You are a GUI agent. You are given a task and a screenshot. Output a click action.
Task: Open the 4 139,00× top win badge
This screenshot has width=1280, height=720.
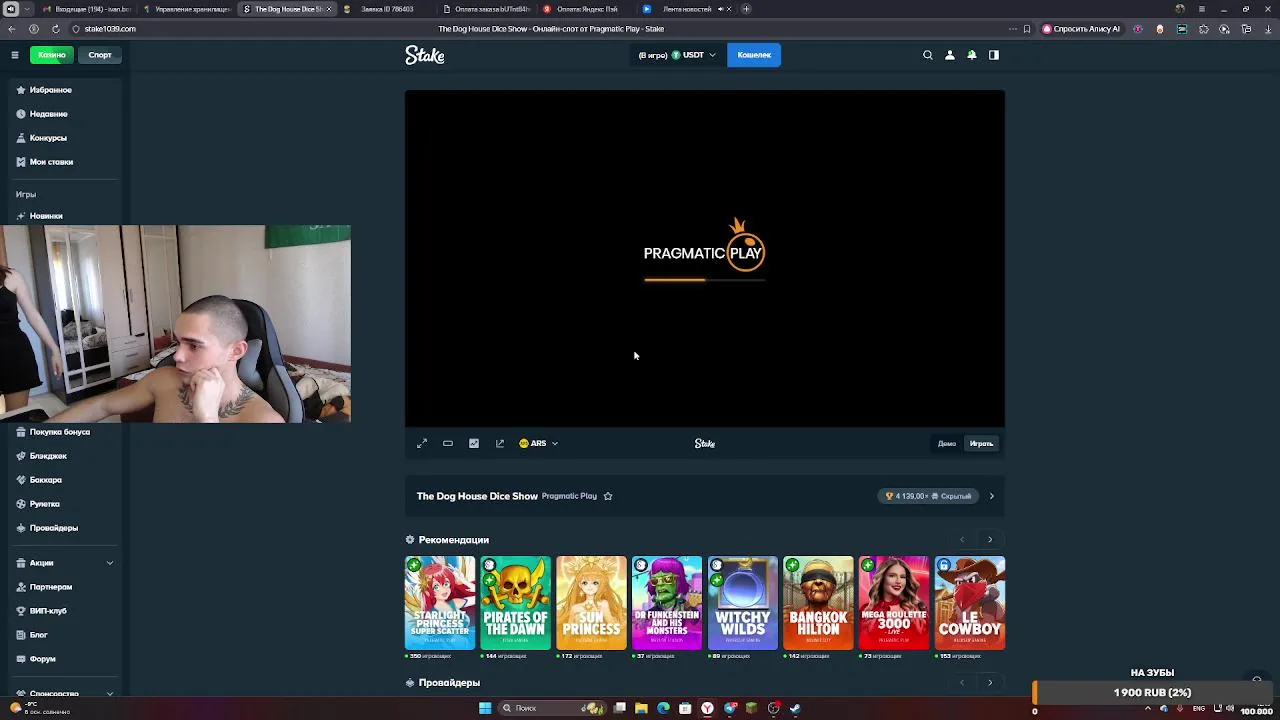[x=930, y=496]
